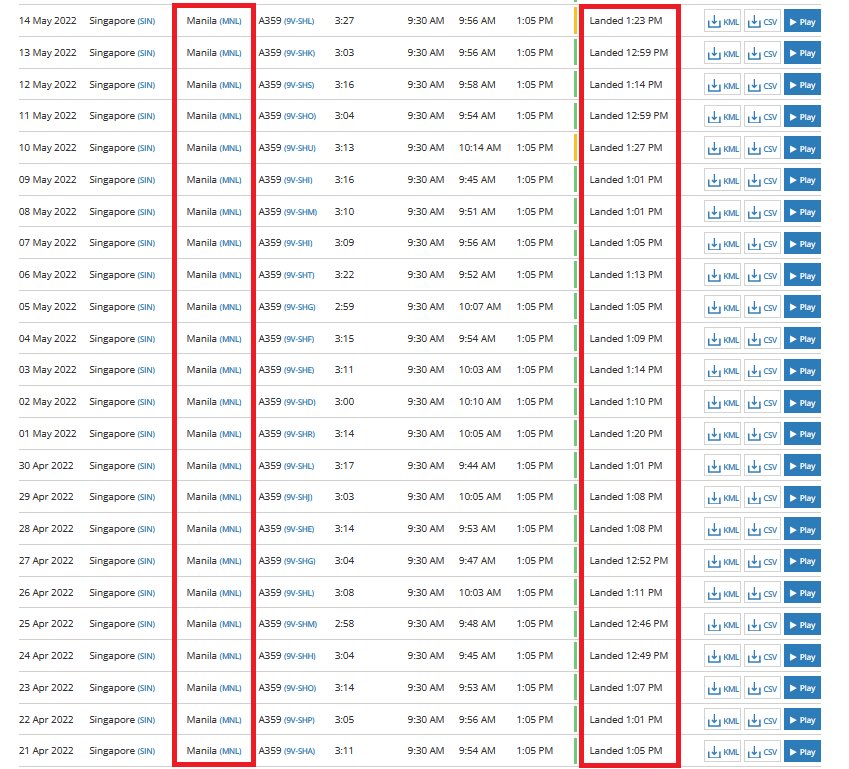Download KML for the 05 May 2022 flight
Image resolution: width=849 pixels, height=769 pixels.
coord(722,307)
